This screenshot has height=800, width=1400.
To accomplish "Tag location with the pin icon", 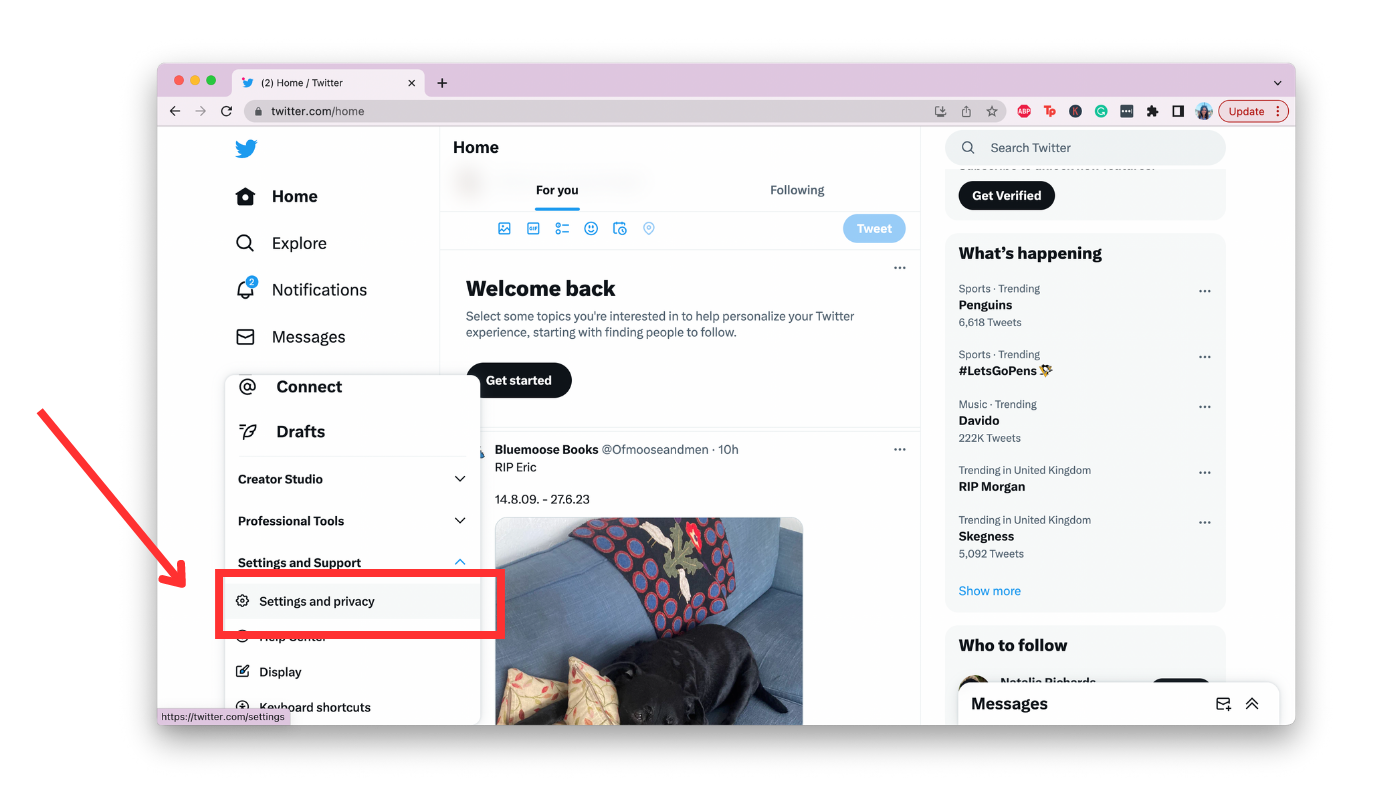I will [648, 228].
